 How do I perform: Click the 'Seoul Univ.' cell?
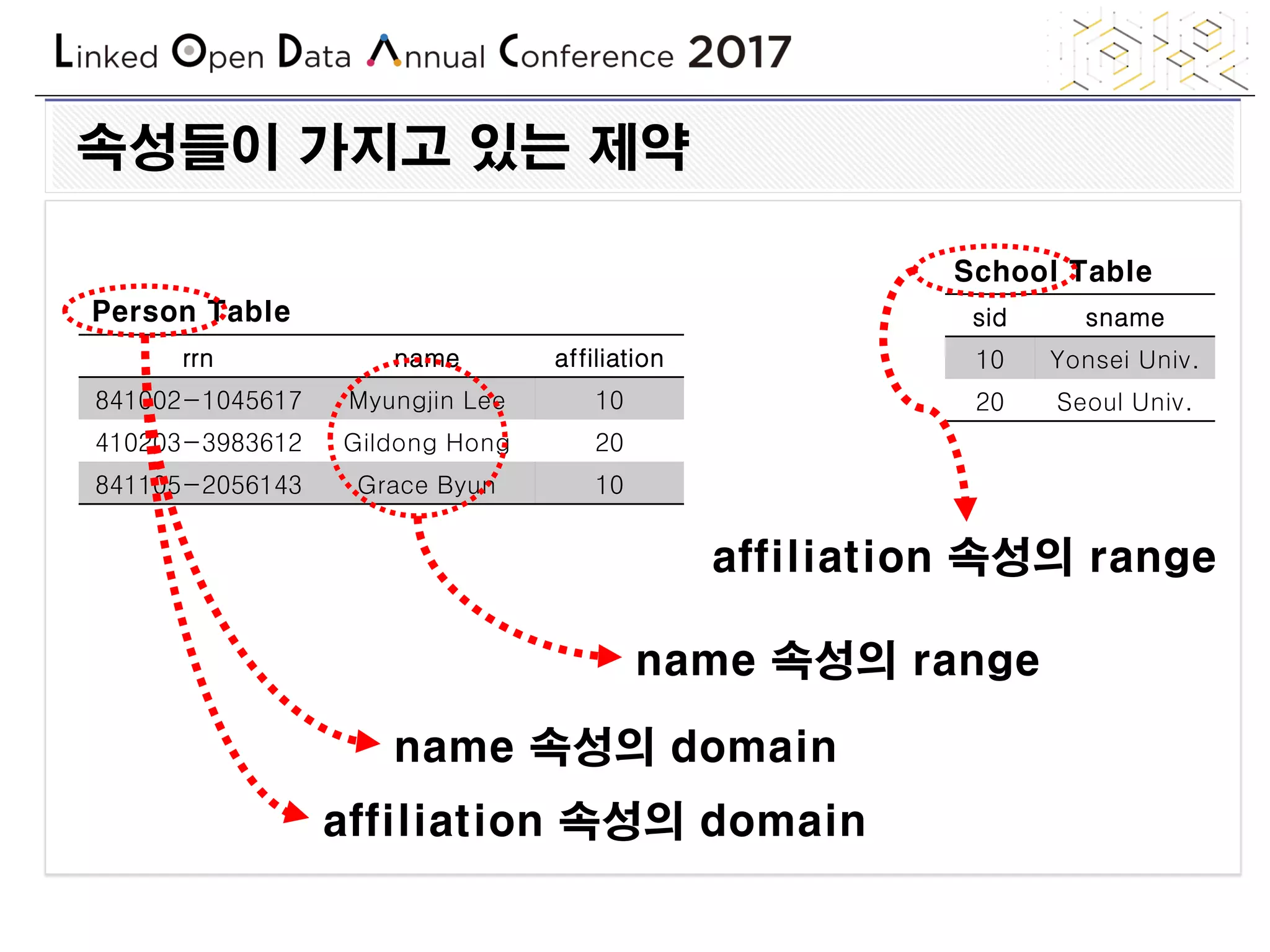coord(1124,402)
